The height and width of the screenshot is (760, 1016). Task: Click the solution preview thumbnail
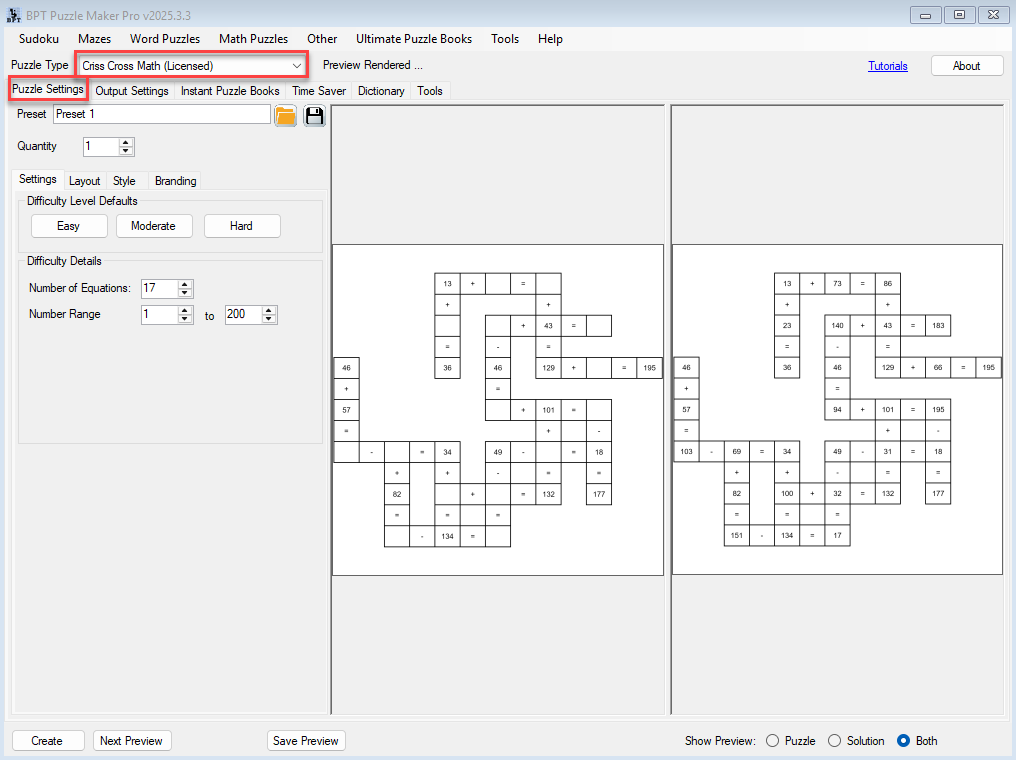coord(837,410)
